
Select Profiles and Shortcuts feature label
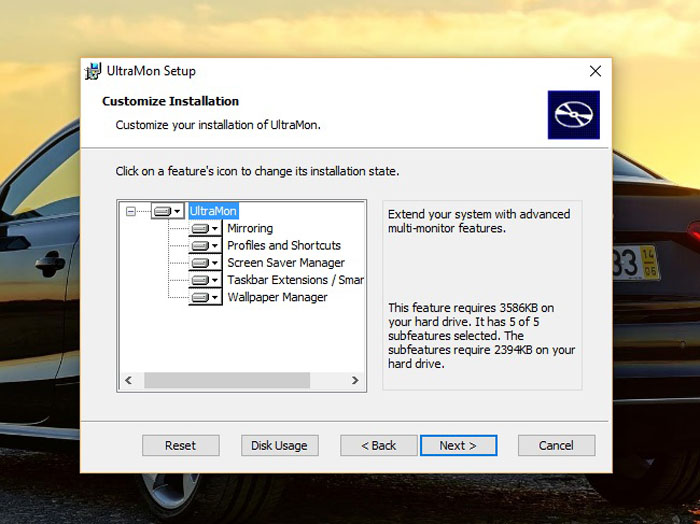click(x=284, y=245)
